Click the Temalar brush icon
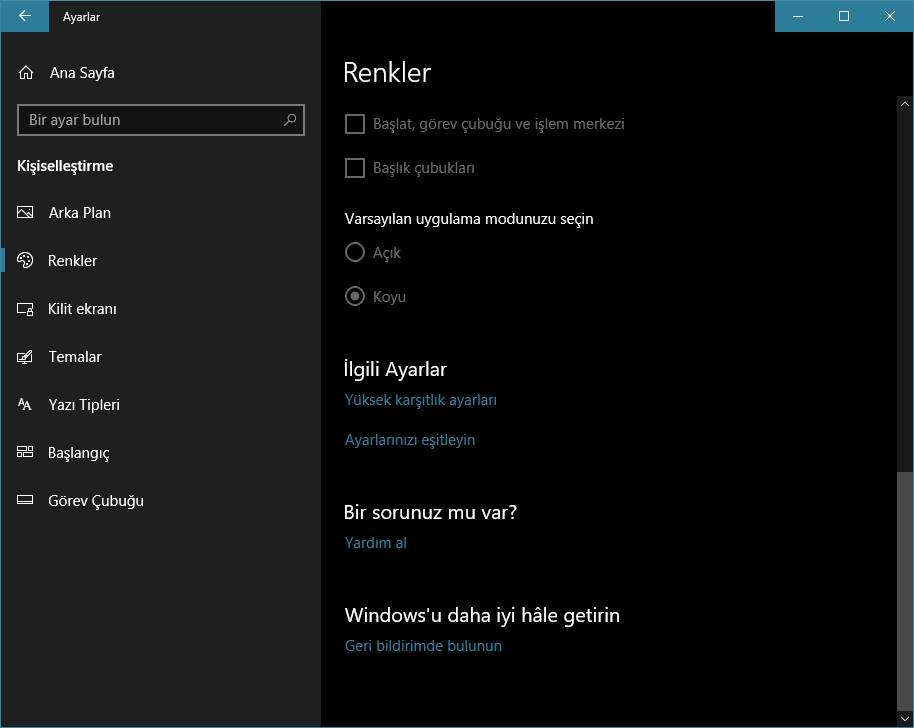914x728 pixels. 26,357
